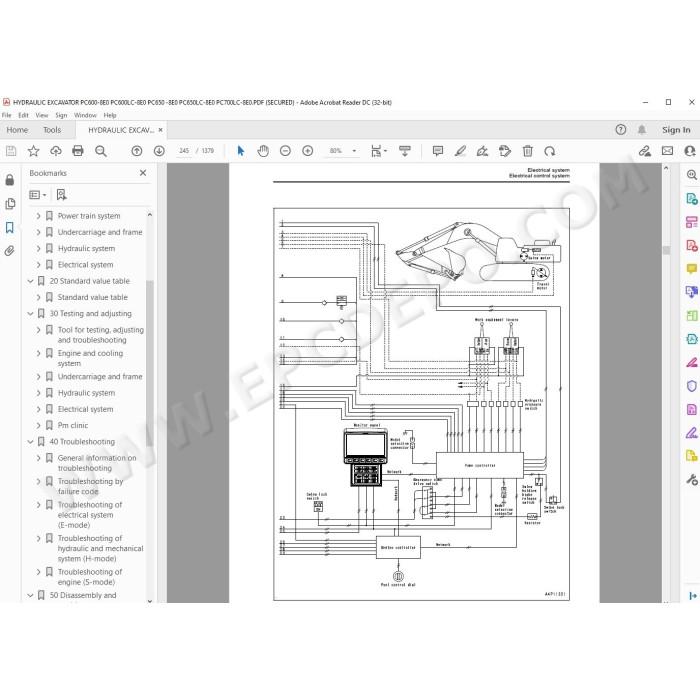Open Tool for testing, adjusting bookmark
The width and height of the screenshot is (700, 700).
click(x=101, y=335)
